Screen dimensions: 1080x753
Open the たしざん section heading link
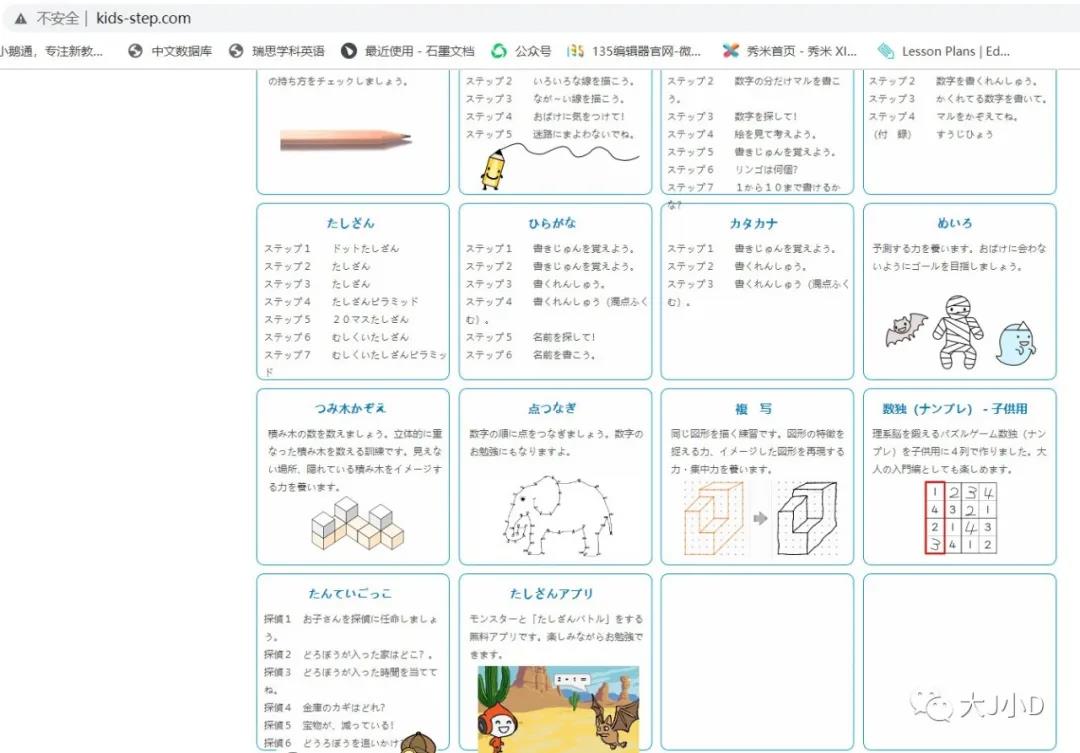351,224
